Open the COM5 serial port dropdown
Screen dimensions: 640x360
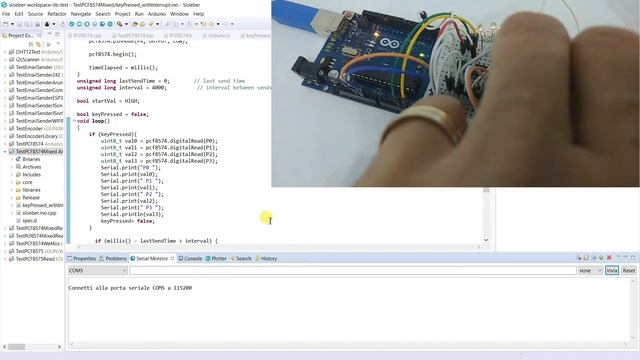[98, 270]
